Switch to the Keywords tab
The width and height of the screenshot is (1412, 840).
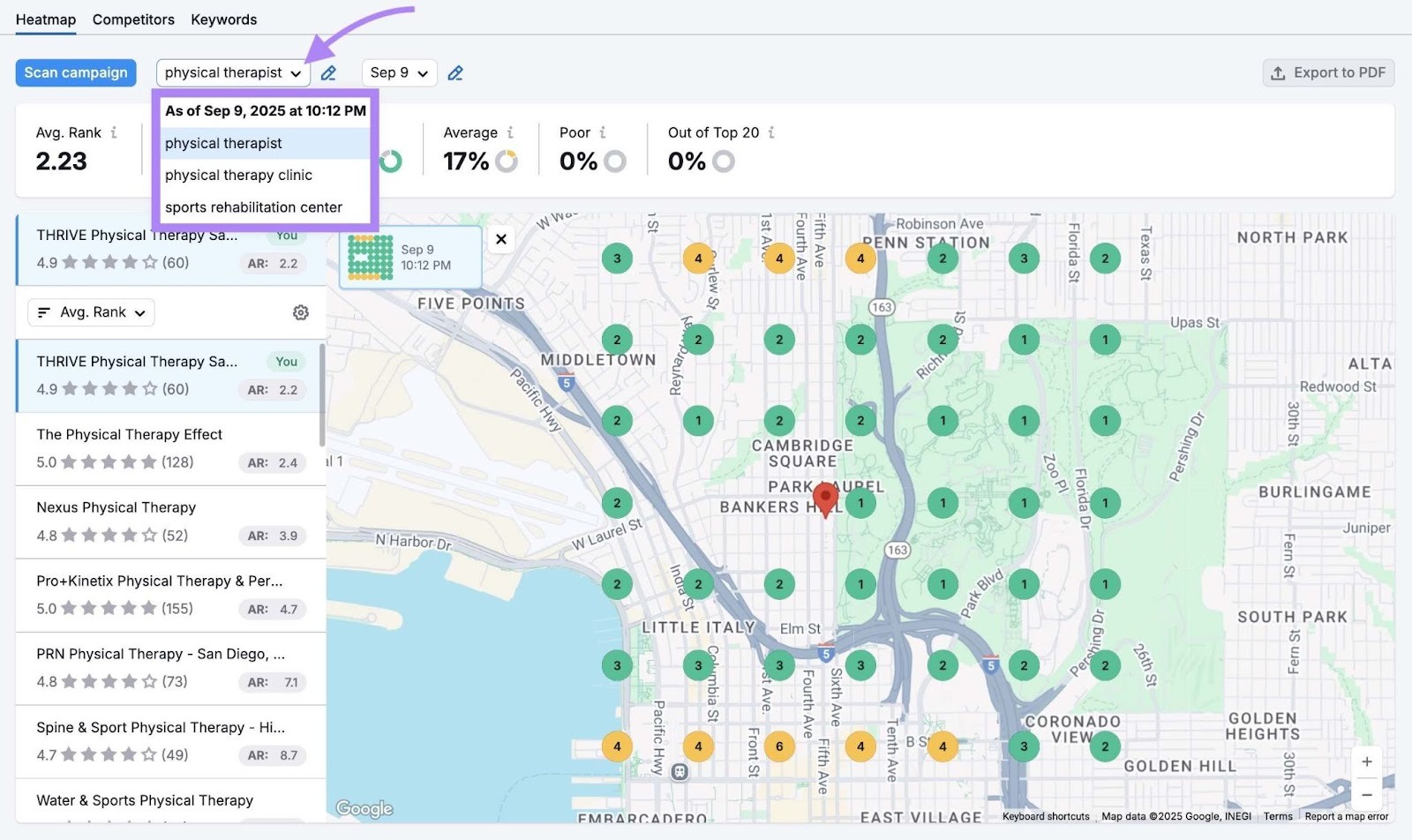tap(223, 19)
